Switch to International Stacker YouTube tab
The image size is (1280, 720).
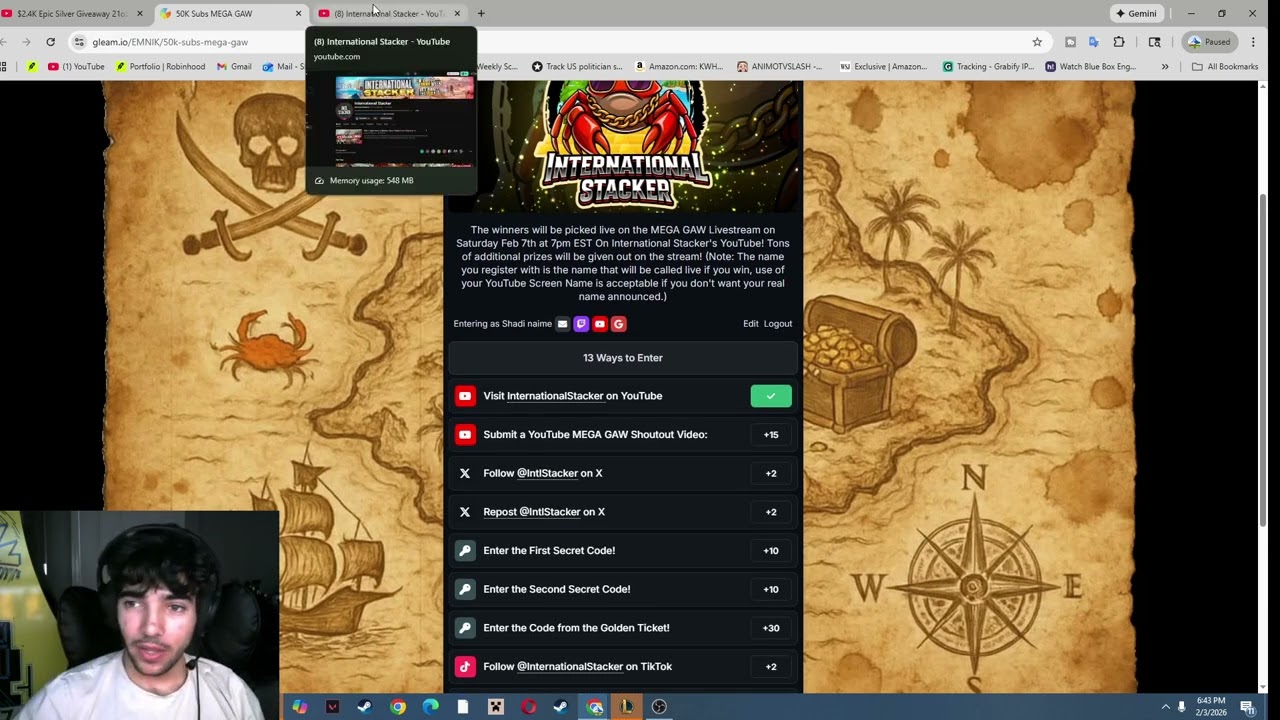pyautogui.click(x=388, y=14)
